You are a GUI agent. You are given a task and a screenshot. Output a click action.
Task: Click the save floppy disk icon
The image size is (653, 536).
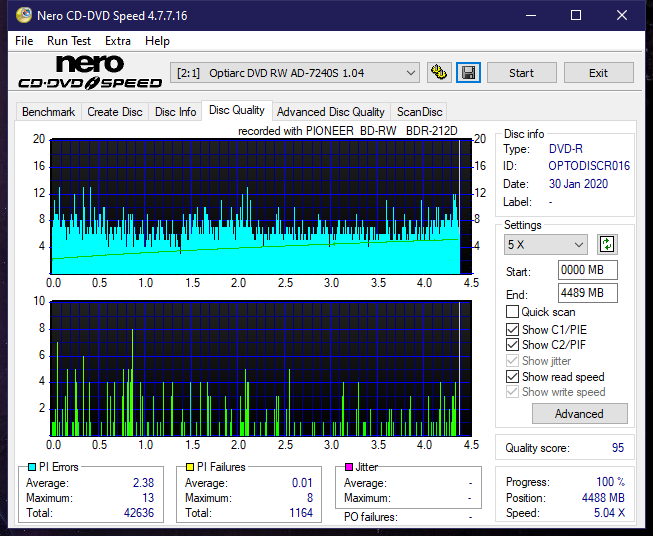pos(468,73)
